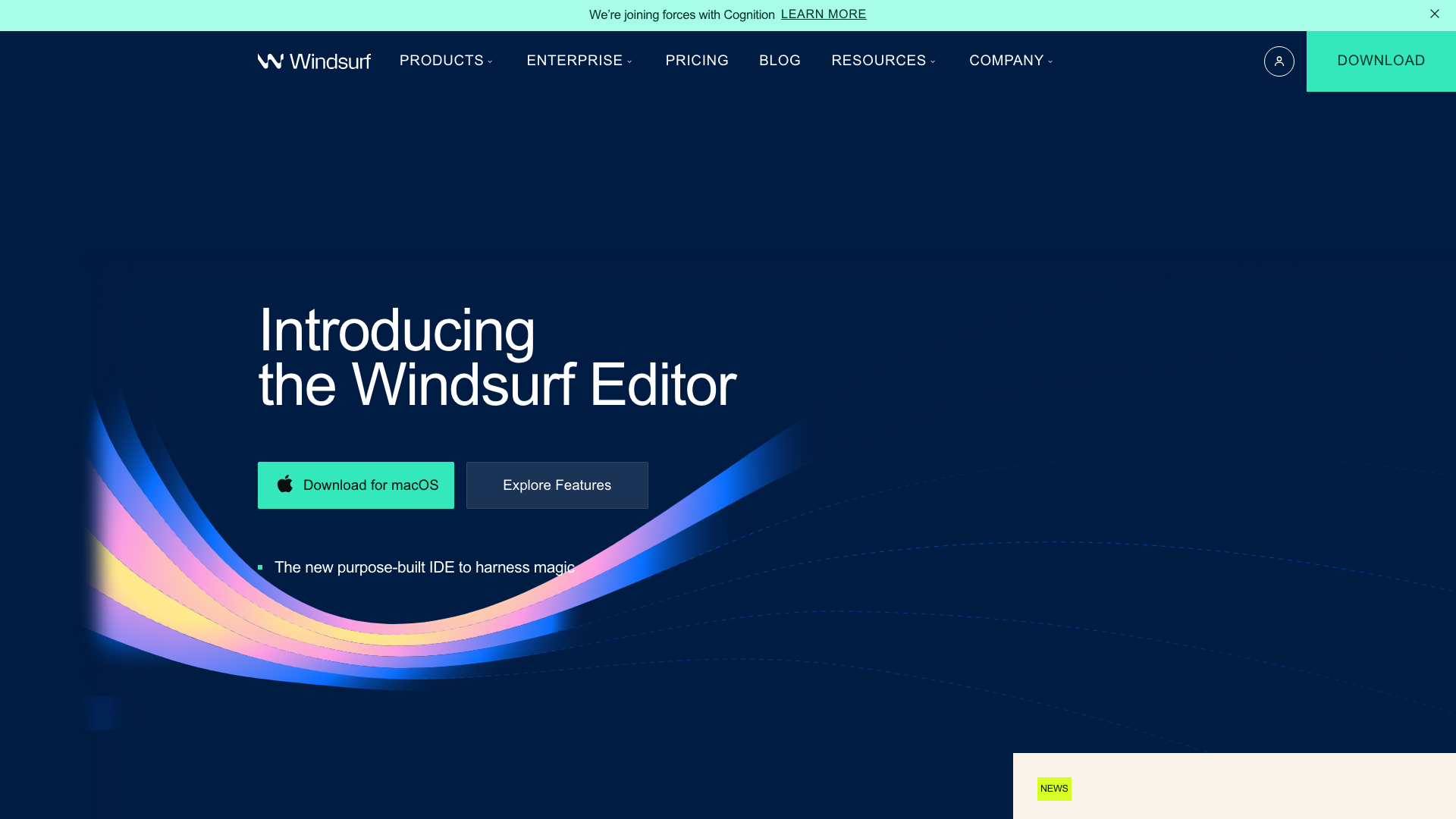Click the Apple icon in the macOS download button

tap(285, 484)
